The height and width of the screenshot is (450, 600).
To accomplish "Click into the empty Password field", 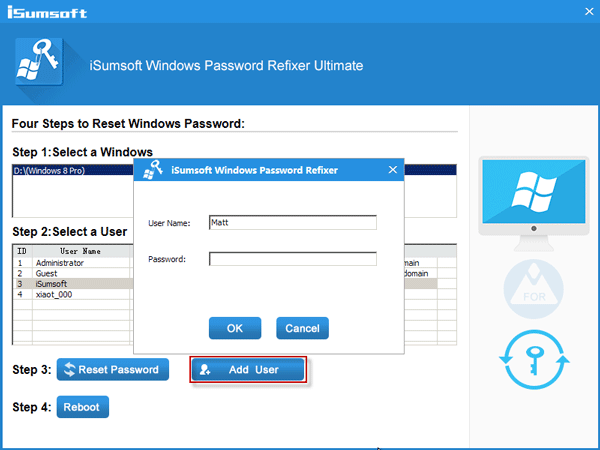I will coord(293,259).
